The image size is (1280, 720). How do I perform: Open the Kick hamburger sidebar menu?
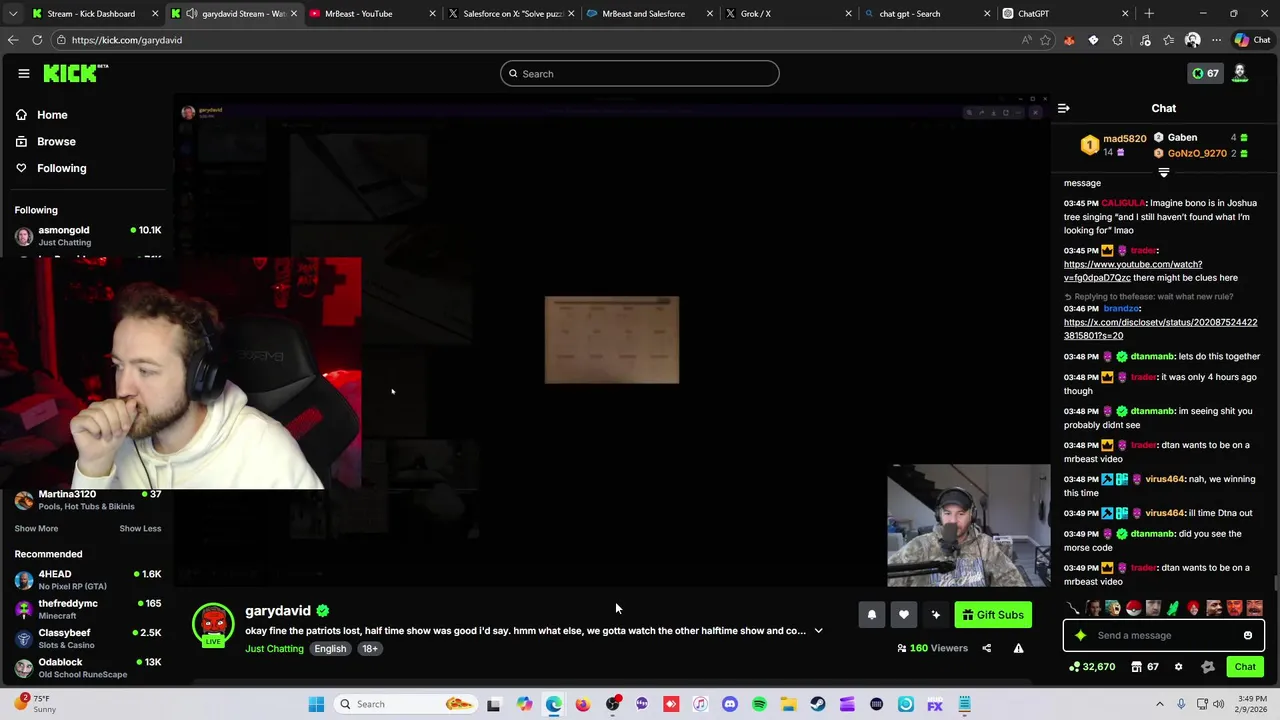pyautogui.click(x=23, y=73)
